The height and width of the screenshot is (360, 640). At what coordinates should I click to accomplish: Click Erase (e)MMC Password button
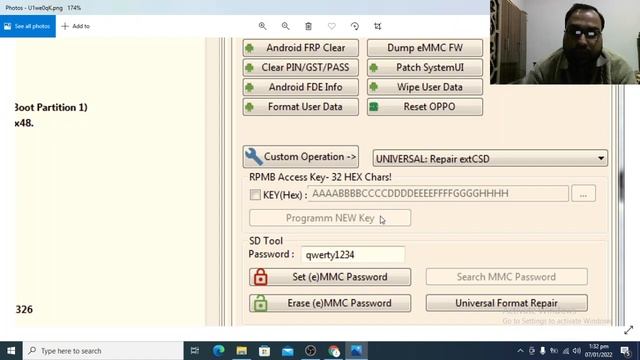point(330,303)
